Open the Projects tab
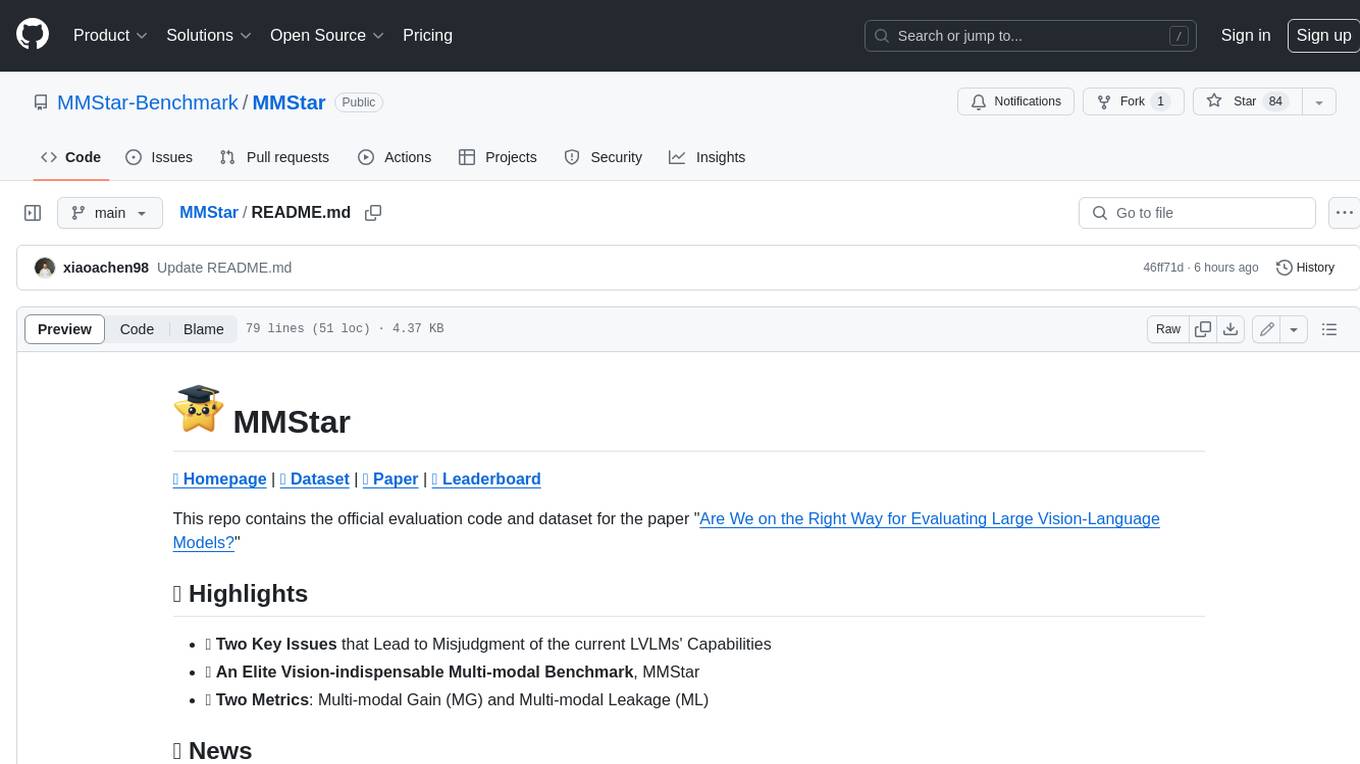This screenshot has height=764, width=1360. click(498, 157)
